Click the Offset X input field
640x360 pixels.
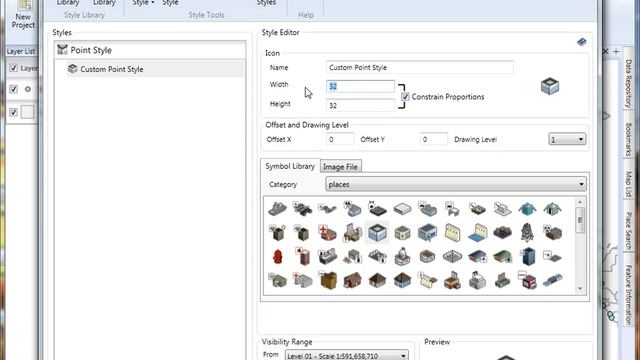[340, 139]
